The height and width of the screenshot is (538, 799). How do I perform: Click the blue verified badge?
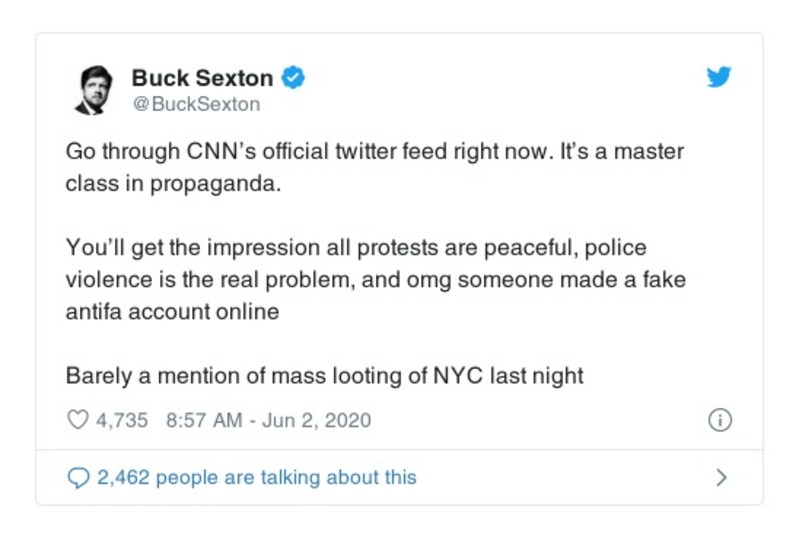[293, 77]
